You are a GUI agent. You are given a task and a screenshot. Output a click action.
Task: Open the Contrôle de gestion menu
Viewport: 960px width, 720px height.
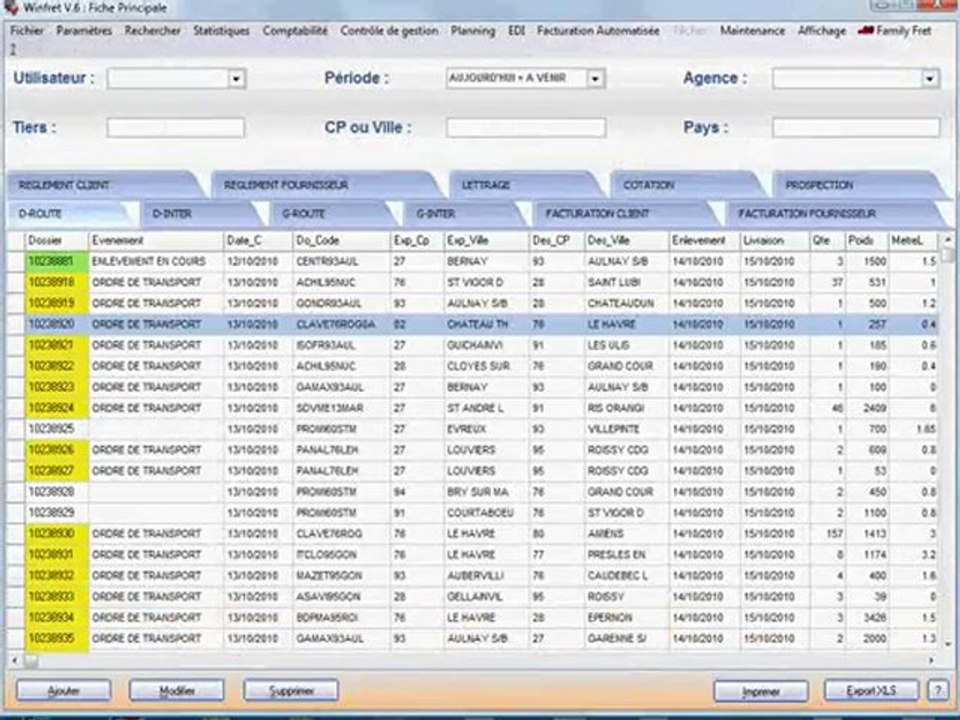389,30
